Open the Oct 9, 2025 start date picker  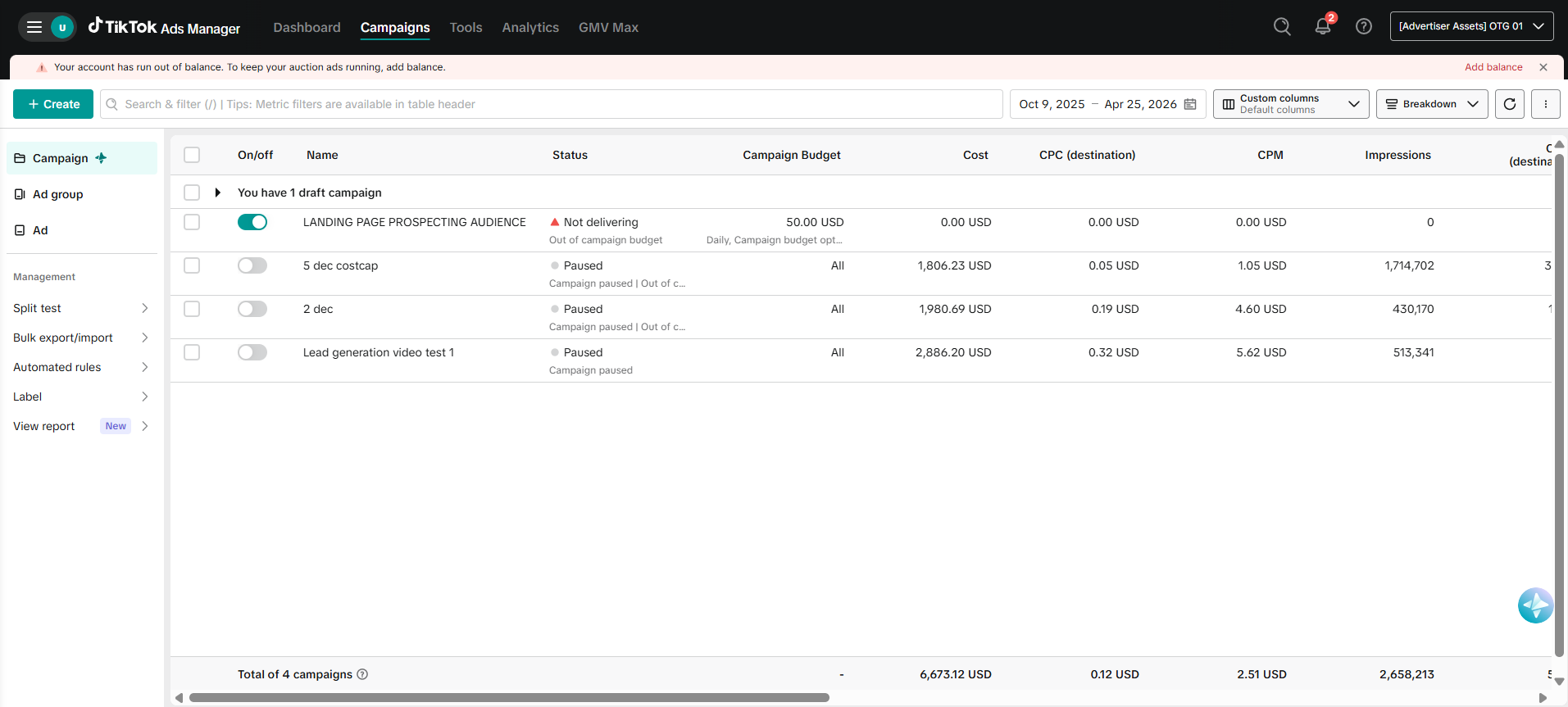[x=1052, y=104]
